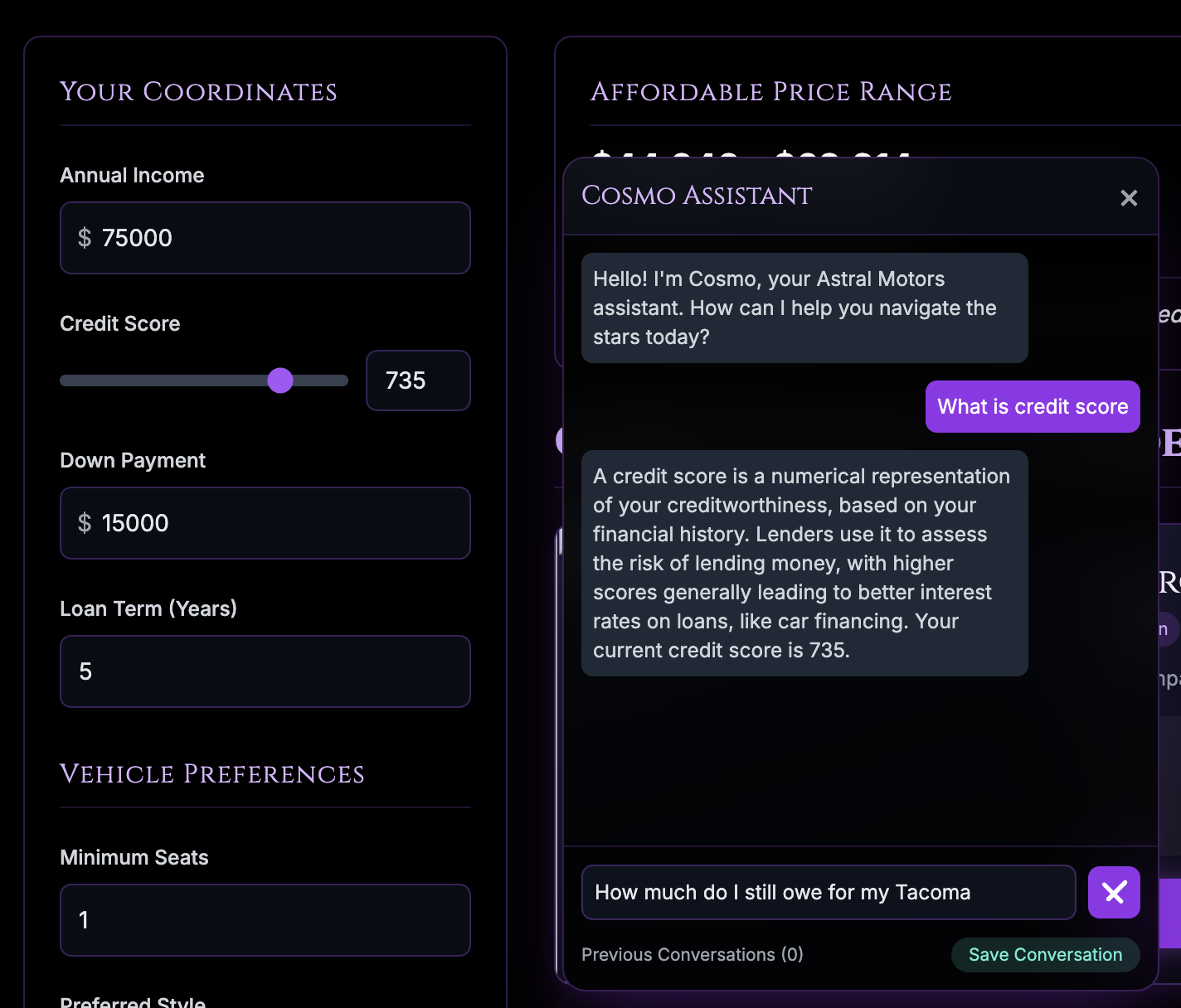The width and height of the screenshot is (1181, 1008).
Task: Close the Cosmo Assistant chat panel
Action: [x=1128, y=198]
